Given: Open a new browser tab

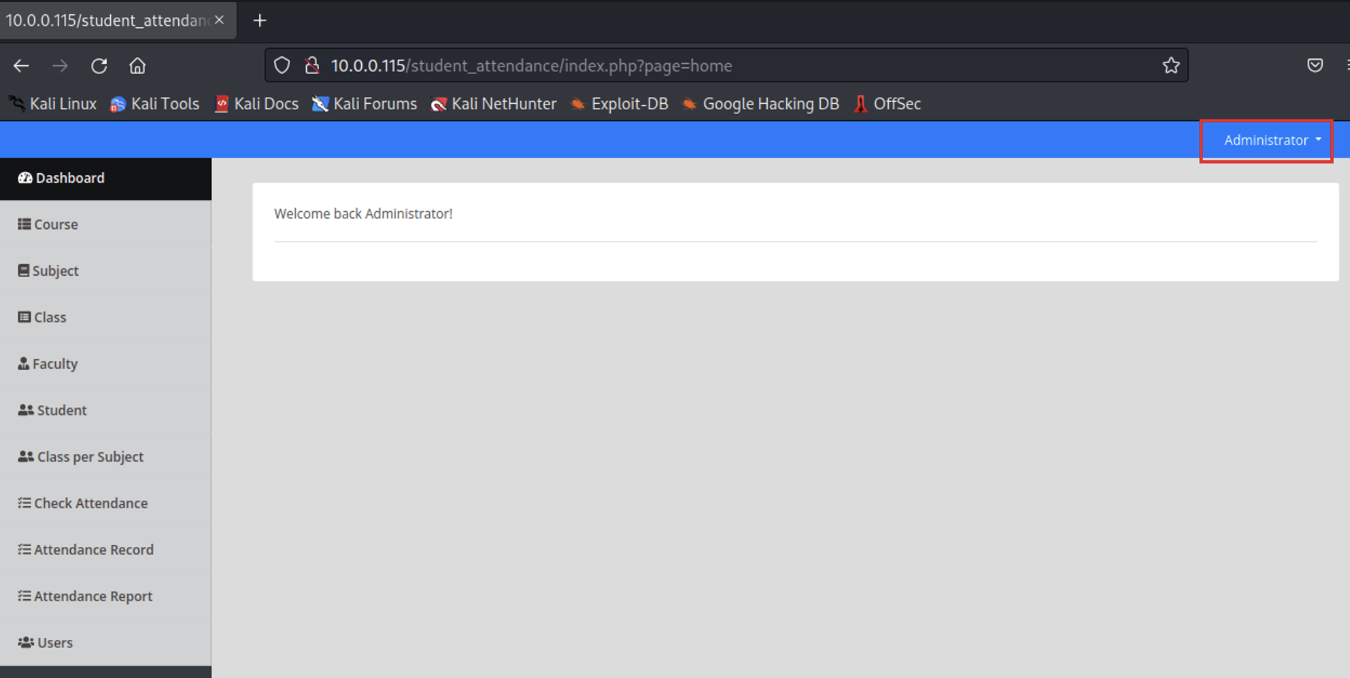Looking at the screenshot, I should click(260, 20).
